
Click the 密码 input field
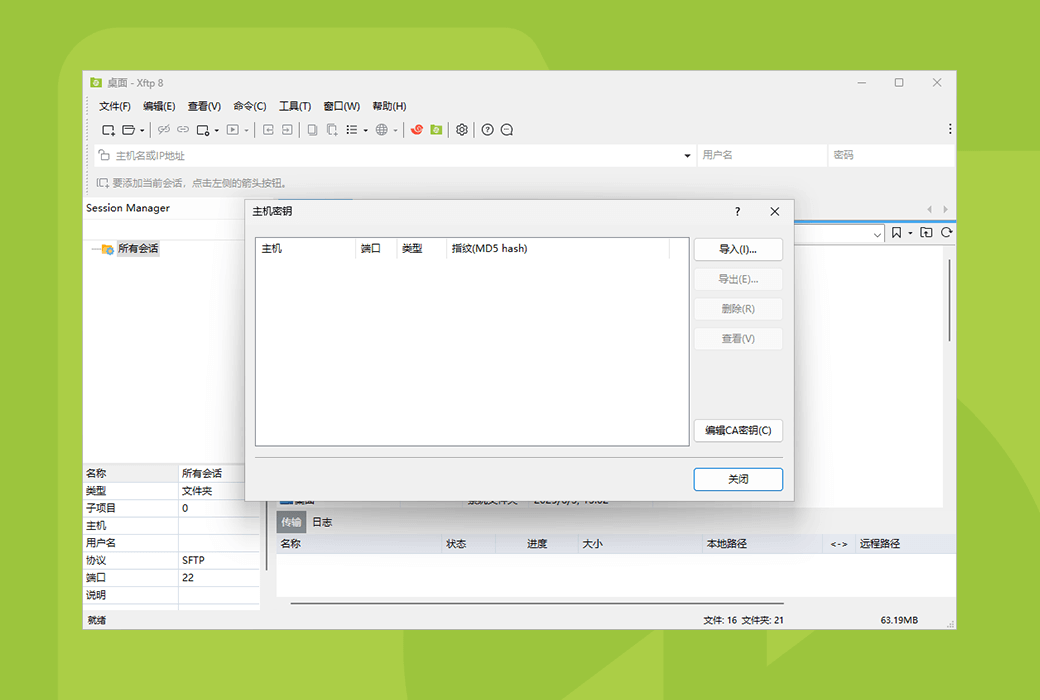coord(891,155)
